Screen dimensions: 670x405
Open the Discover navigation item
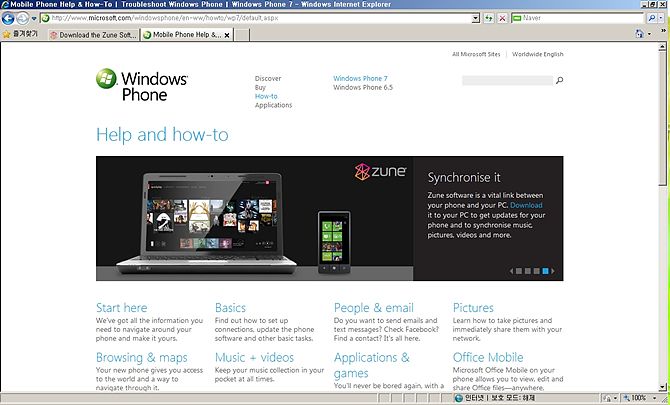[x=268, y=78]
